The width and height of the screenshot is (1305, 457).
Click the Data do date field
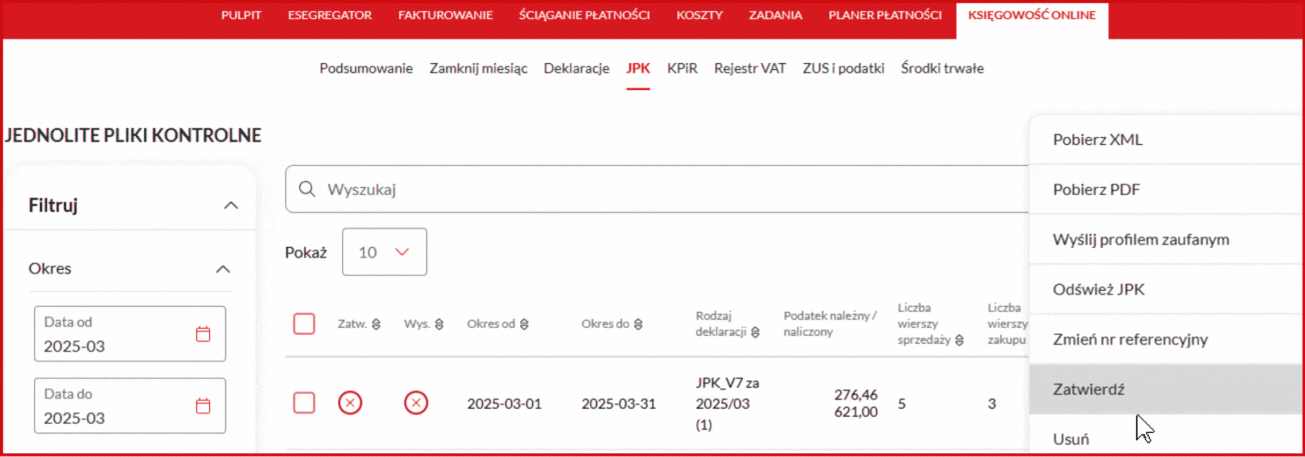coord(130,406)
